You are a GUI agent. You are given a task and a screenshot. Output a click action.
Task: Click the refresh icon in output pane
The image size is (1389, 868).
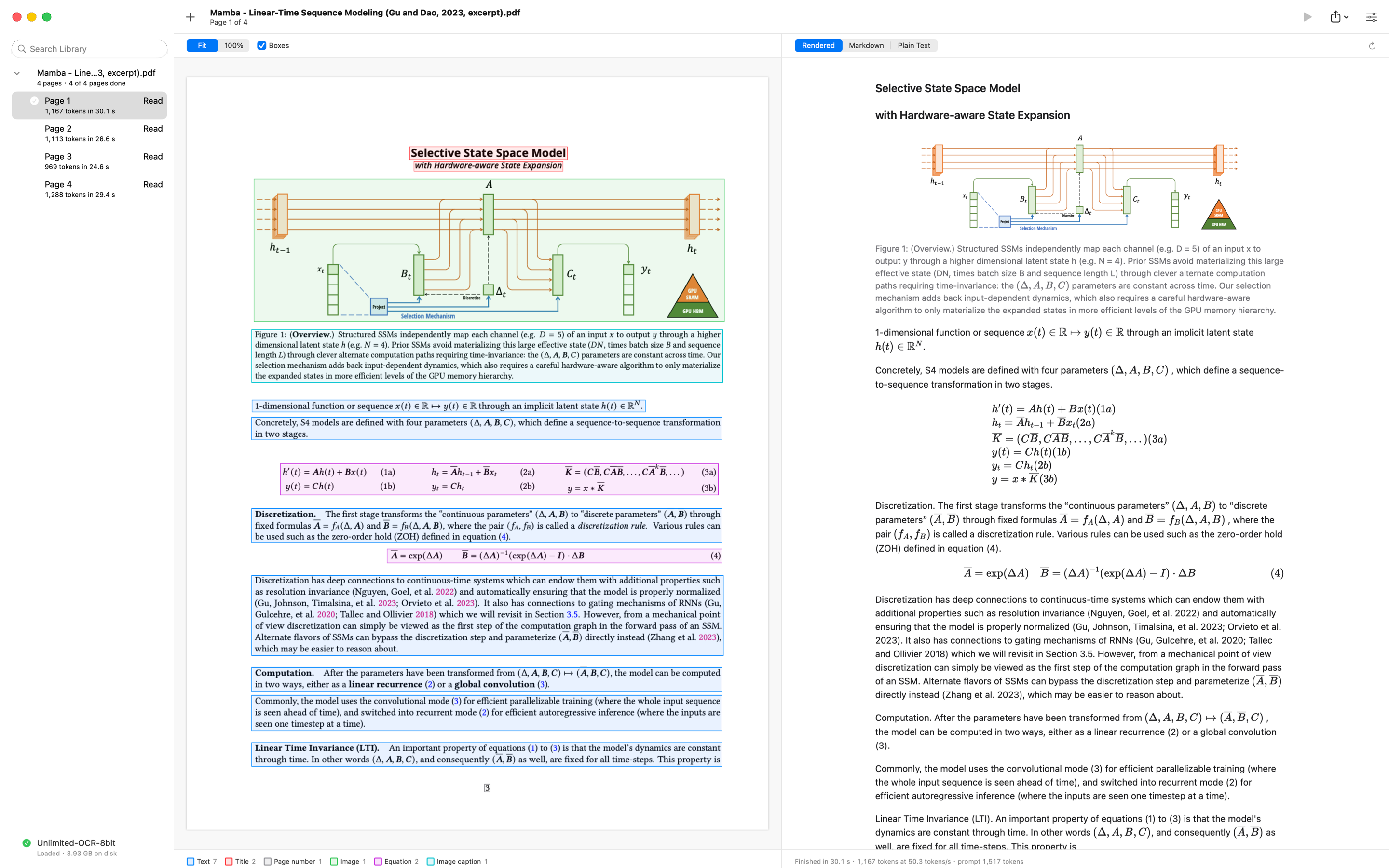point(1372,46)
